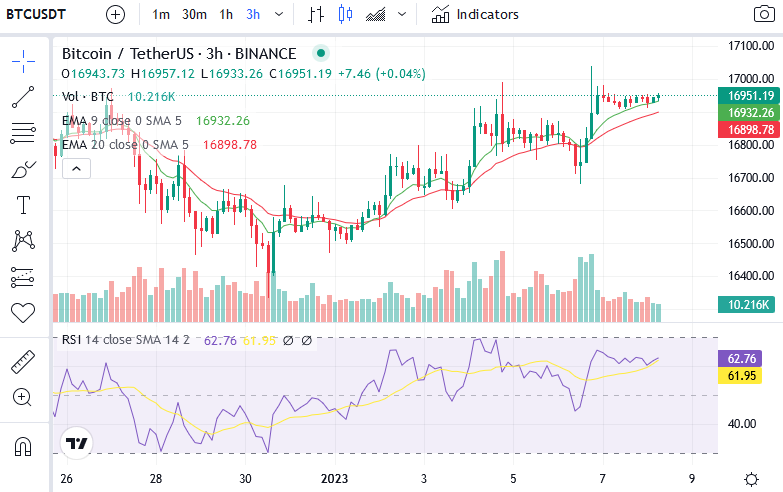This screenshot has height=492, width=783.
Task: Add chart to favorites with heart icon
Action: 23,313
